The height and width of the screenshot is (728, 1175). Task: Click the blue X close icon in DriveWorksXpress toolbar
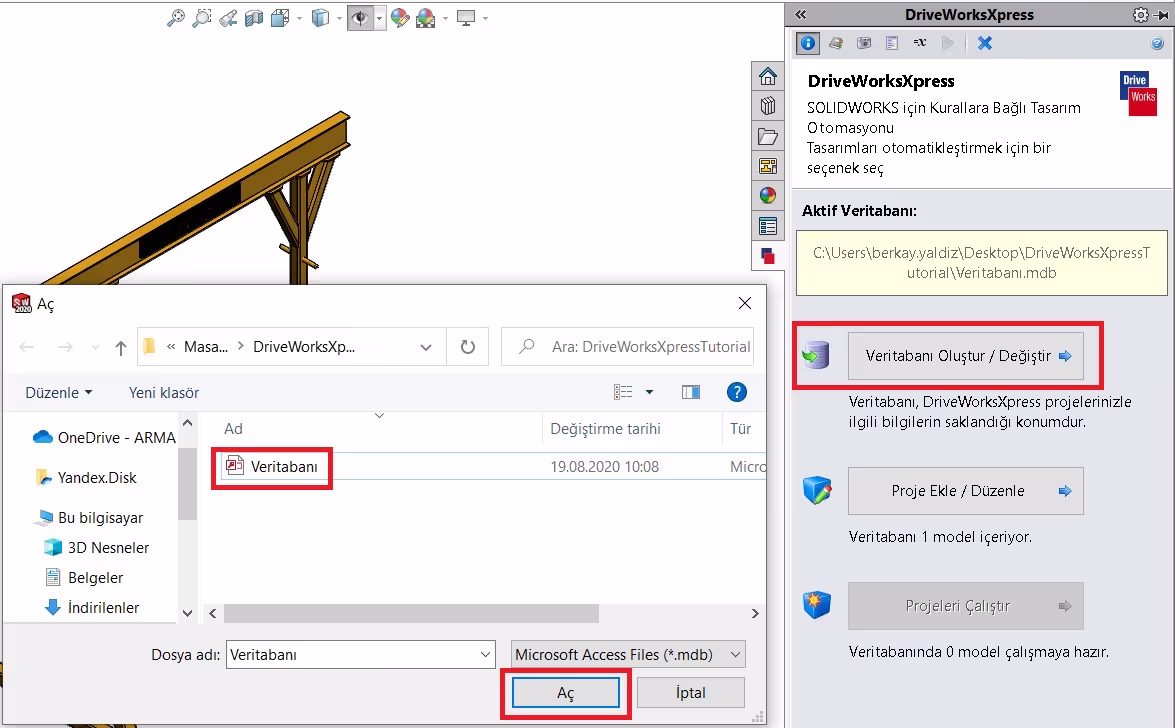point(985,43)
